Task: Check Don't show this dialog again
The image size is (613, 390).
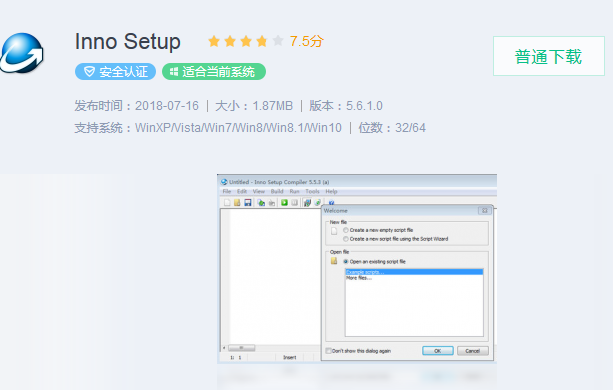Action: tap(358, 351)
